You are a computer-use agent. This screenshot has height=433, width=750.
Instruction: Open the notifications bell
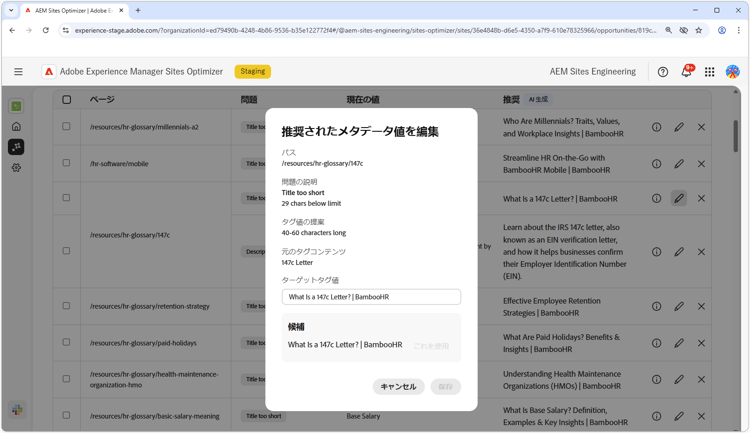pos(686,71)
